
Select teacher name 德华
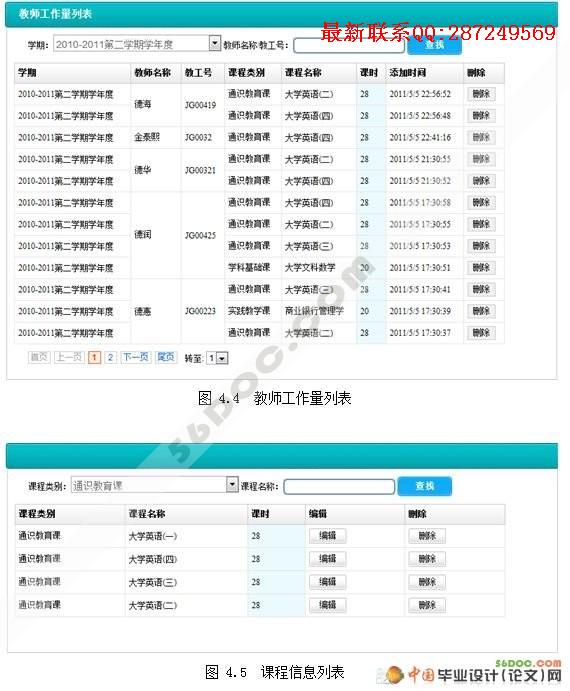click(143, 170)
